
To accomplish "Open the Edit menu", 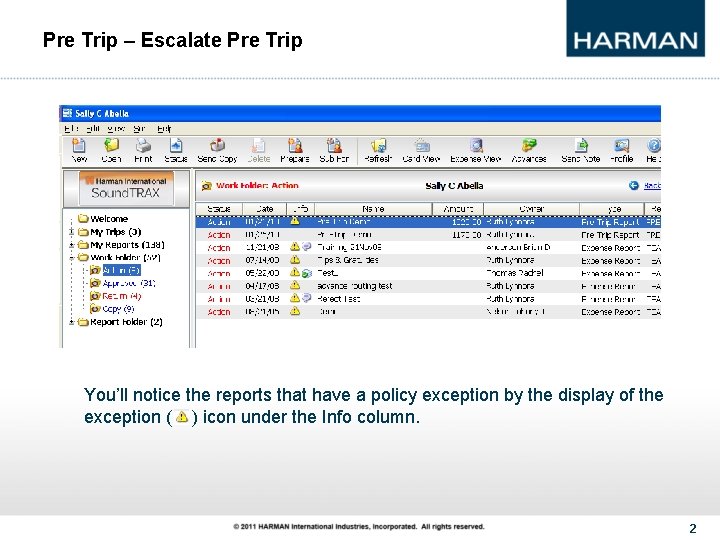I will 93,129.
